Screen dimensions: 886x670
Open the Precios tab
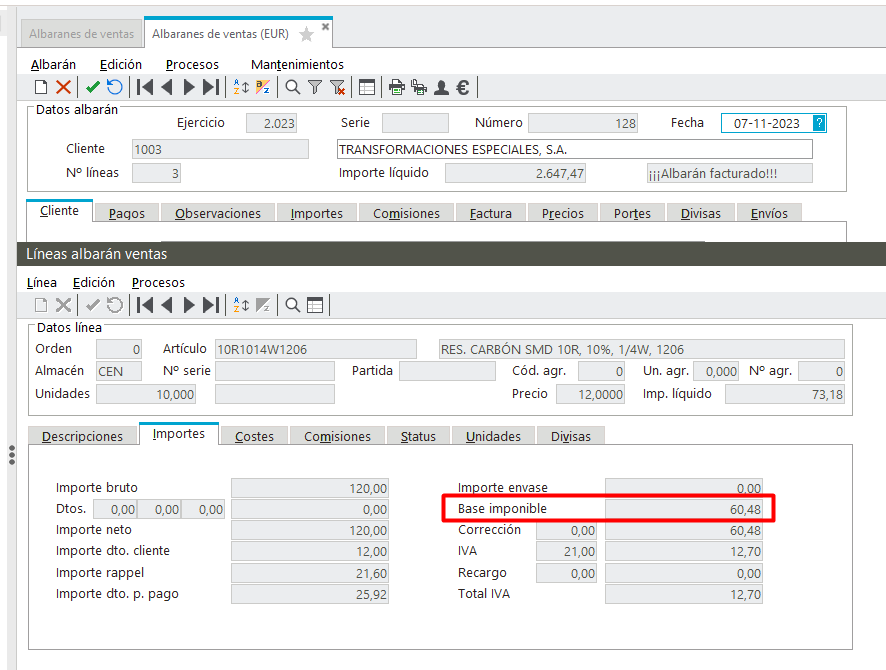click(563, 213)
